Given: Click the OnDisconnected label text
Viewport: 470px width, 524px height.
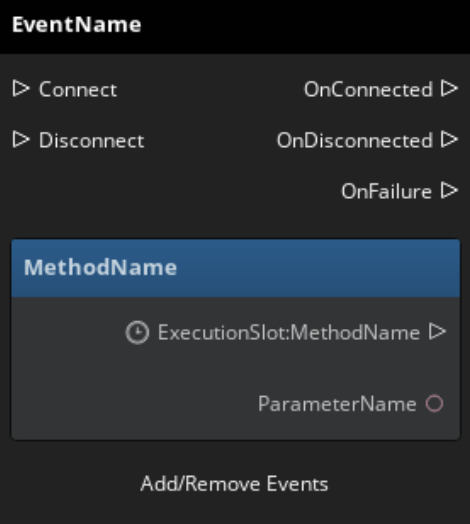Looking at the screenshot, I should pyautogui.click(x=355, y=140).
